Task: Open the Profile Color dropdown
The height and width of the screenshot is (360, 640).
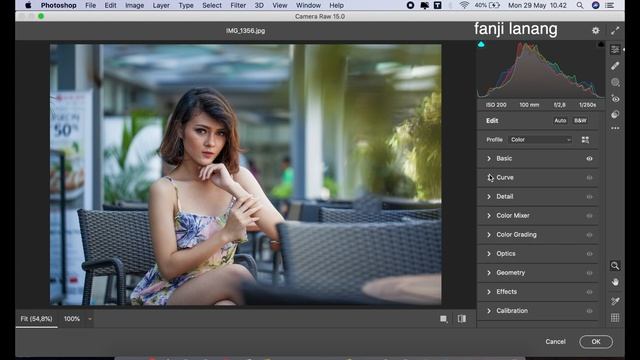Action: 540,140
